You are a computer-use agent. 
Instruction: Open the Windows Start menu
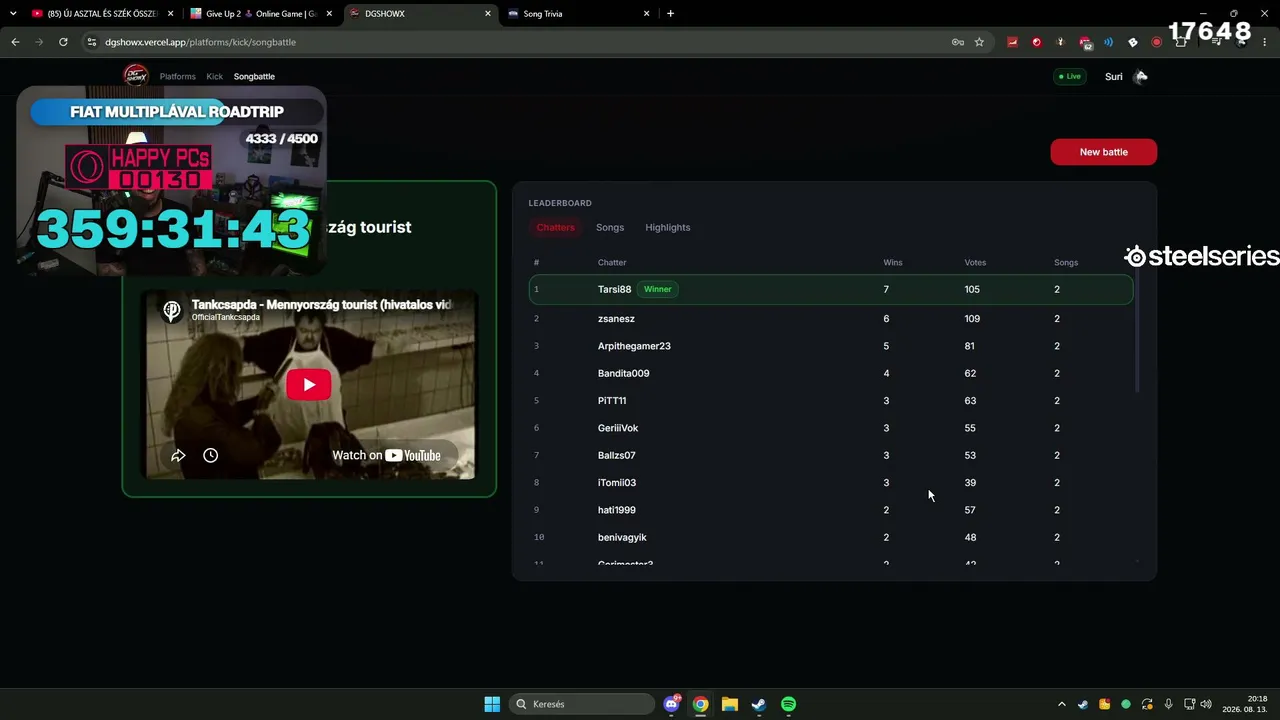click(x=492, y=704)
